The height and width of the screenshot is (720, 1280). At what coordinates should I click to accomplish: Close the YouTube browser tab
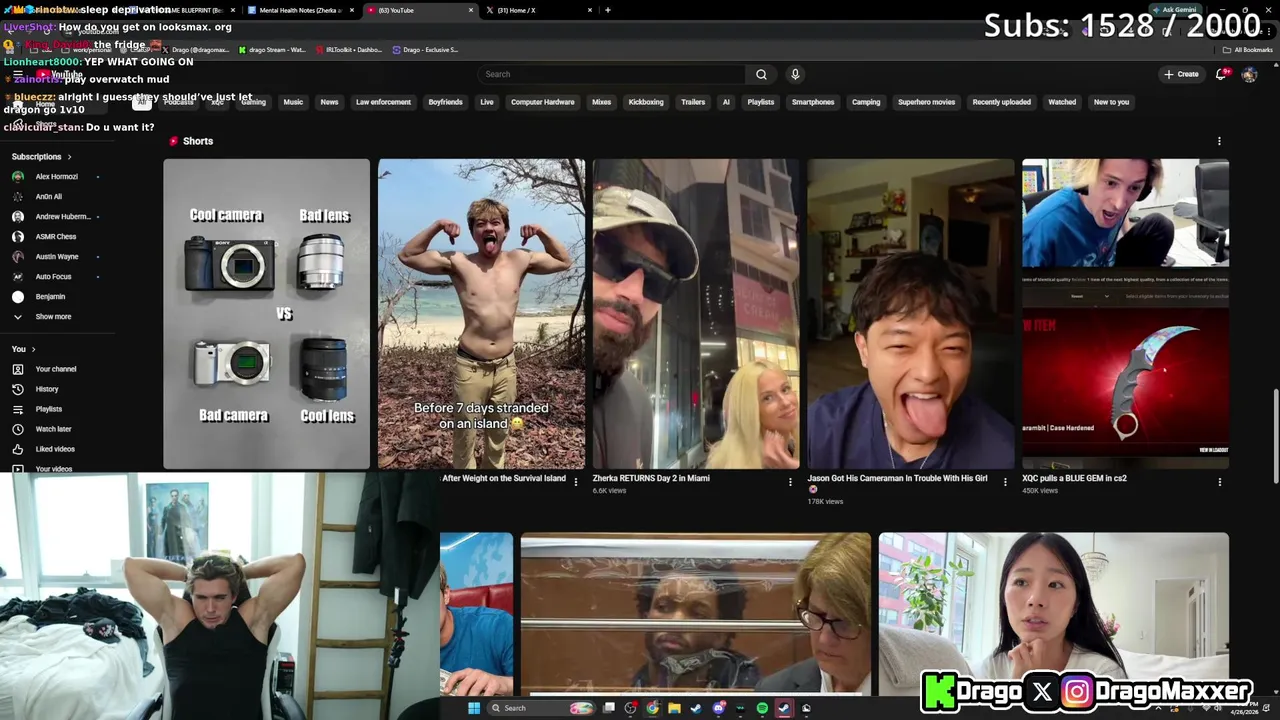(471, 10)
